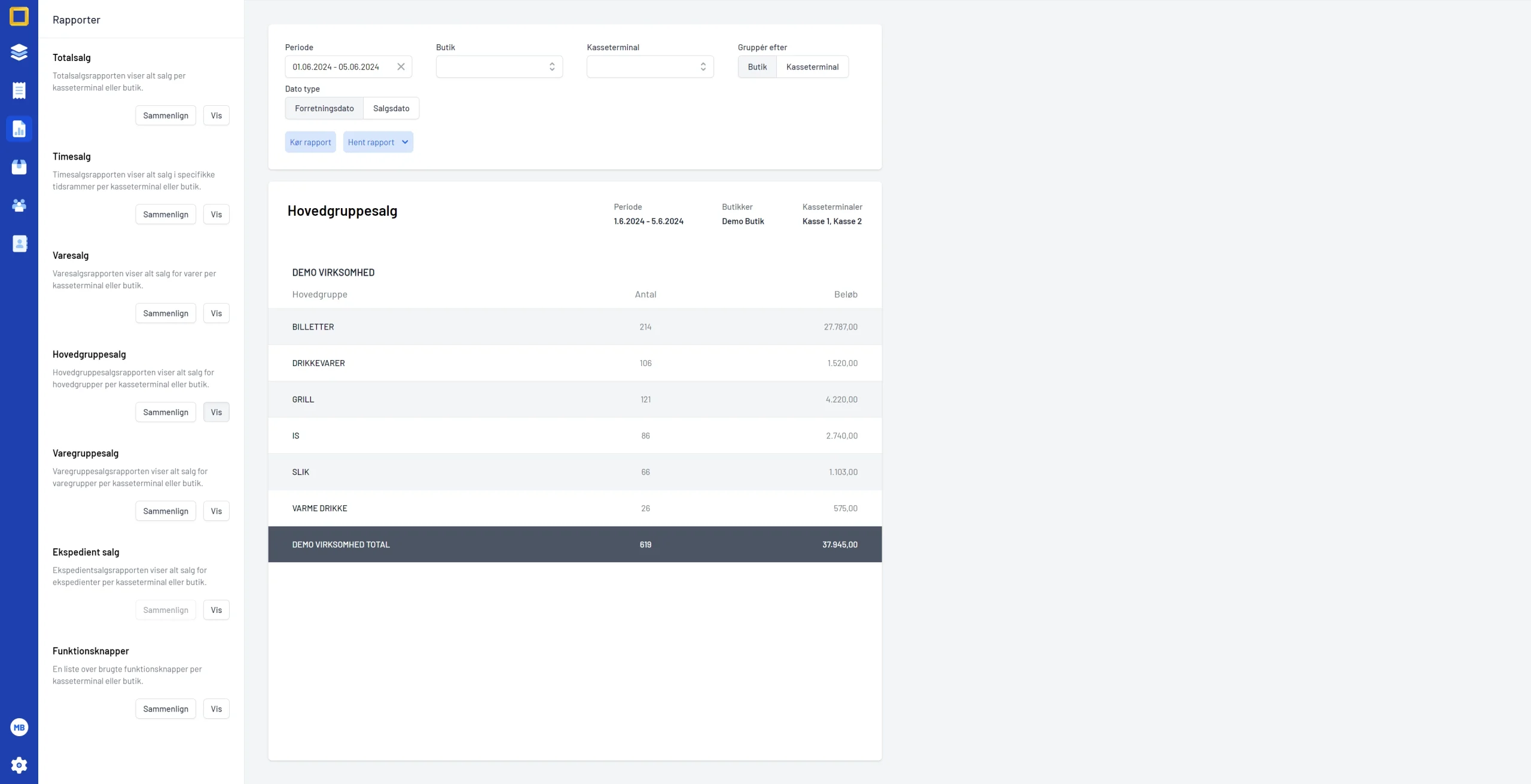Group the report by Kasseterminal
This screenshot has height=784, width=1531.
[812, 67]
